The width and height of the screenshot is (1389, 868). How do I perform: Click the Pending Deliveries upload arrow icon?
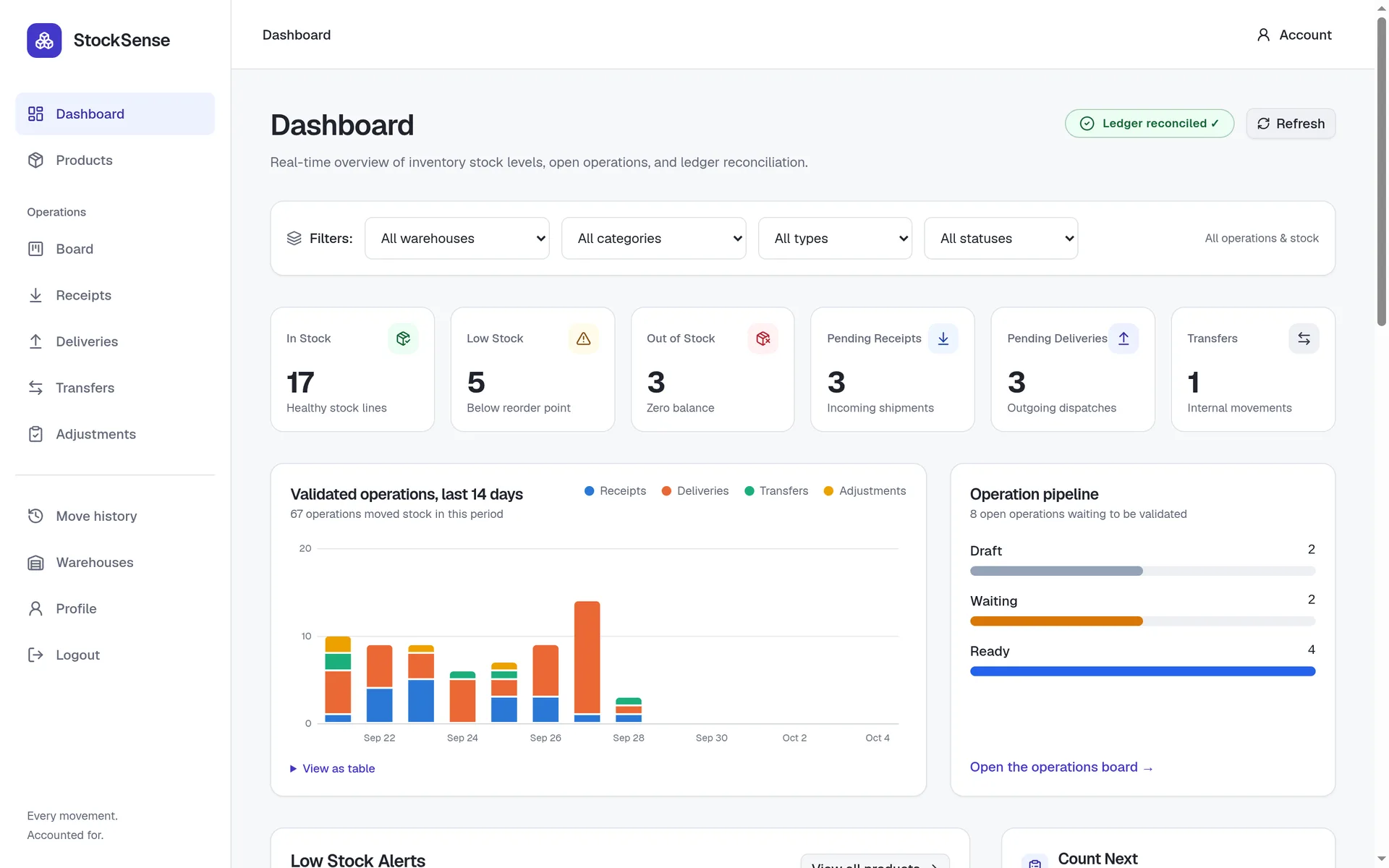(x=1123, y=339)
